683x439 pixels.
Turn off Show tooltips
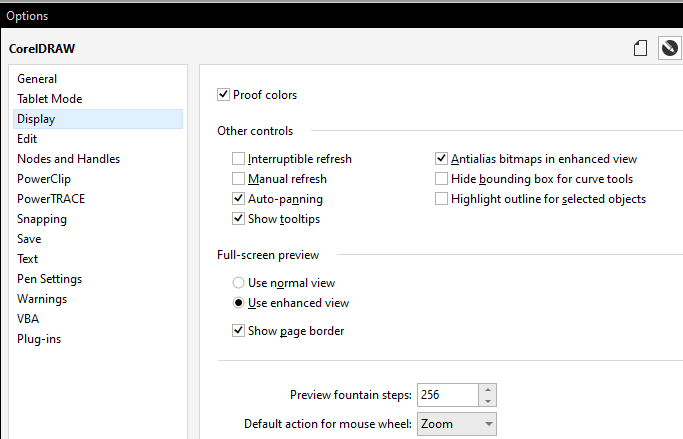[238, 219]
